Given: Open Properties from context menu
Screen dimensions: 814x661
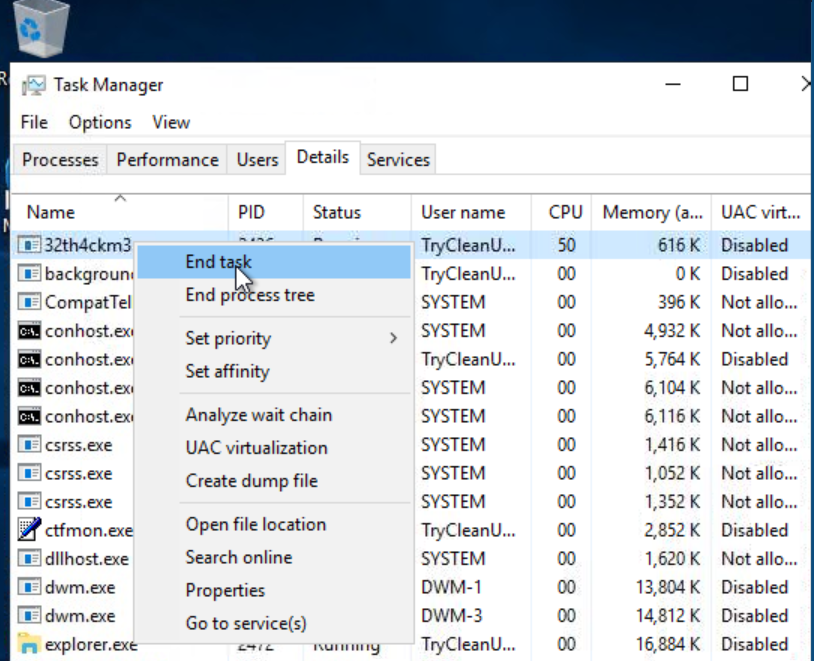Looking at the screenshot, I should pyautogui.click(x=274, y=590).
